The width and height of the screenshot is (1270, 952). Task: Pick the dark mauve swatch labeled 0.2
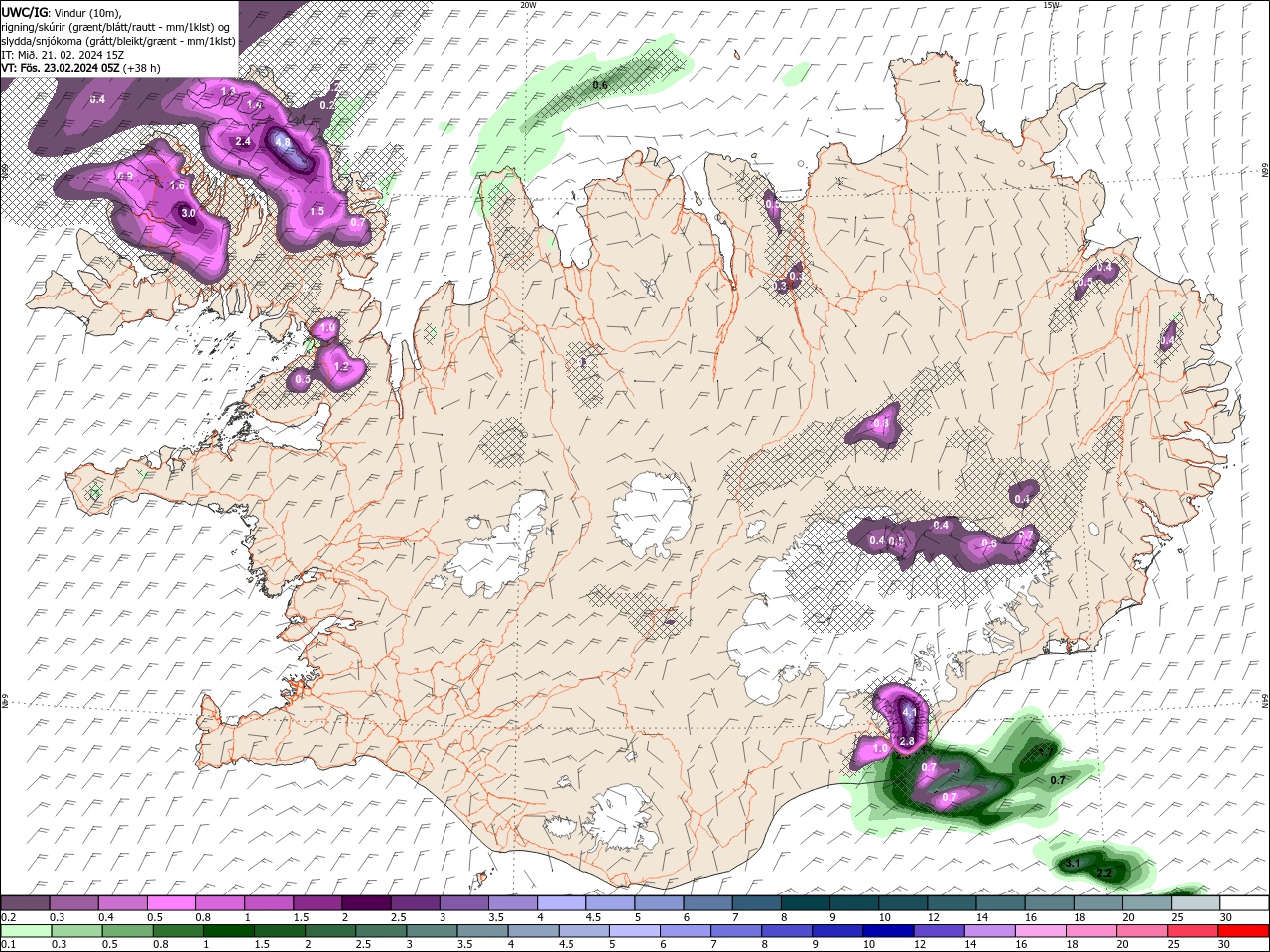click(x=25, y=903)
